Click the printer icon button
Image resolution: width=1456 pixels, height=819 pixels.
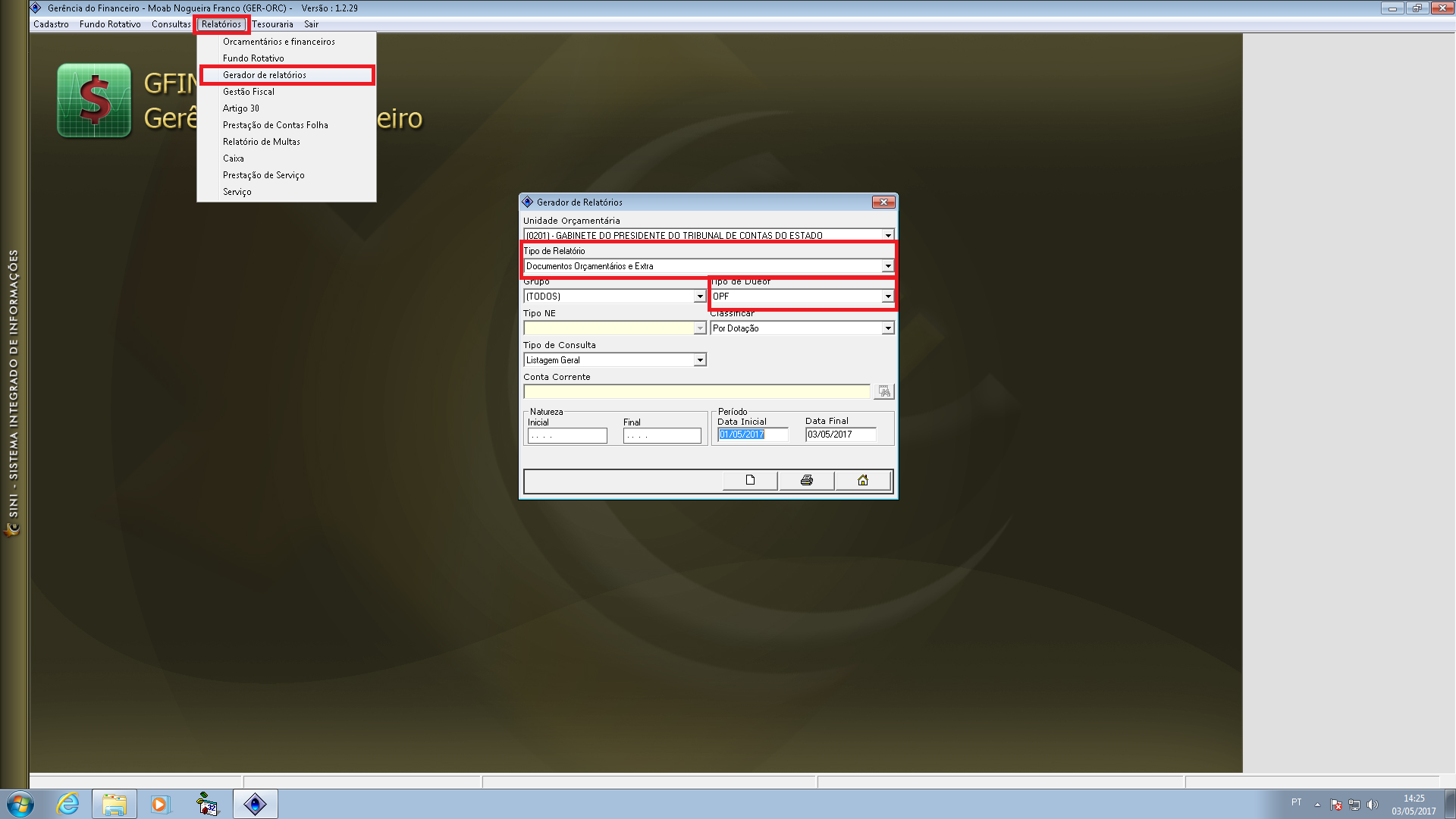tap(806, 480)
